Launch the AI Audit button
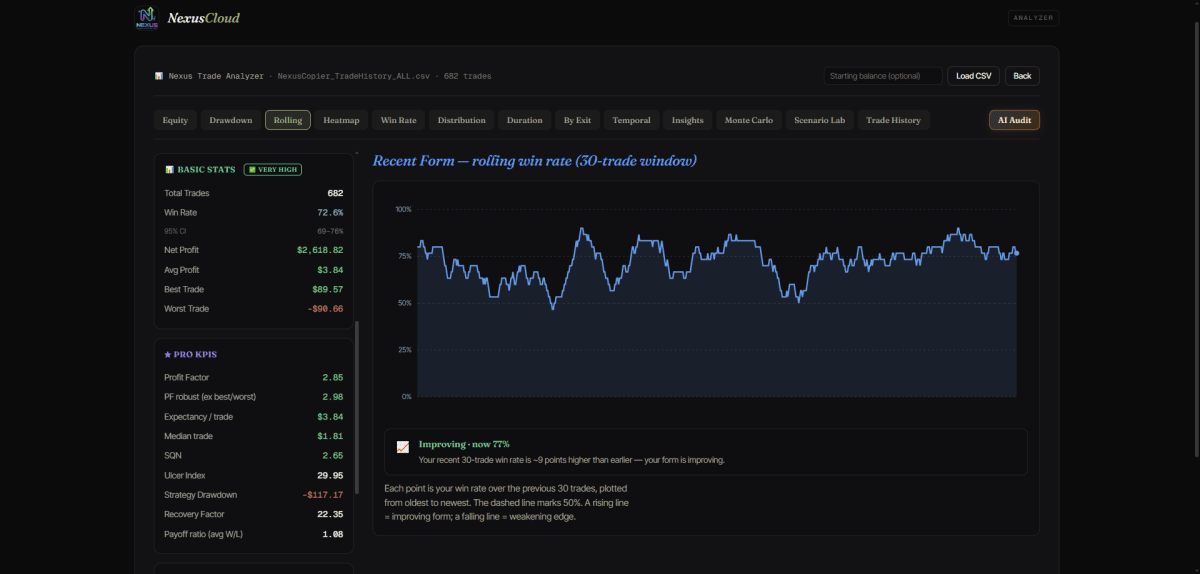The height and width of the screenshot is (574, 1200). [1014, 120]
